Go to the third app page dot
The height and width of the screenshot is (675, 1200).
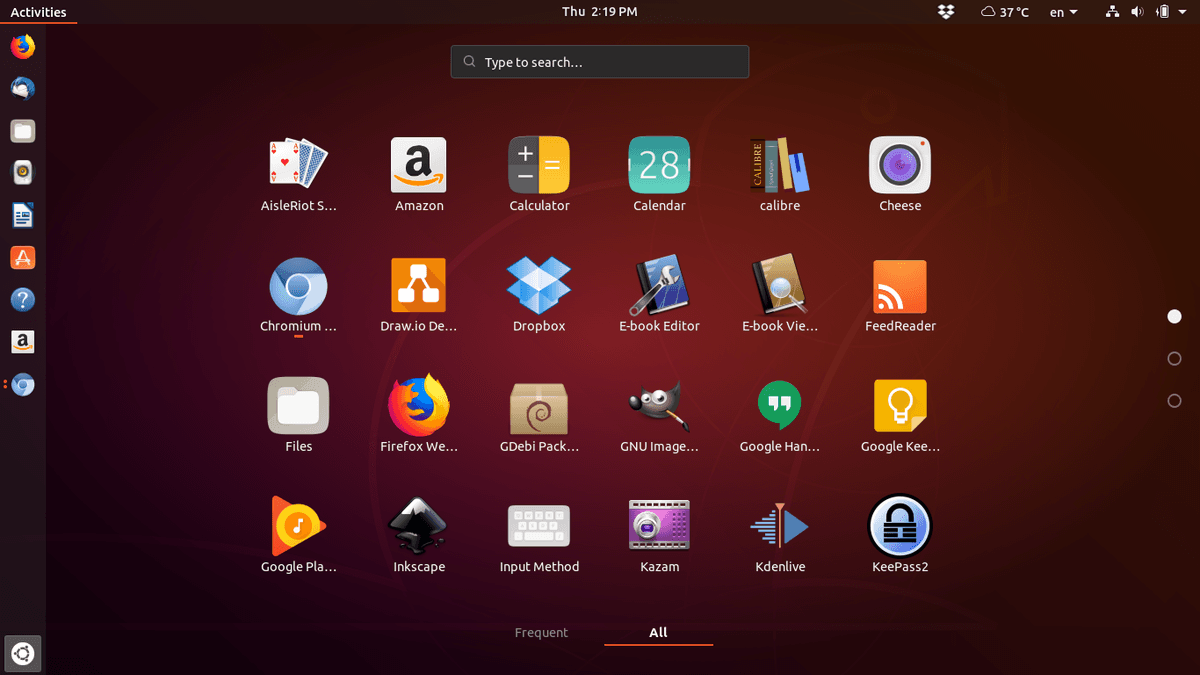[1175, 401]
